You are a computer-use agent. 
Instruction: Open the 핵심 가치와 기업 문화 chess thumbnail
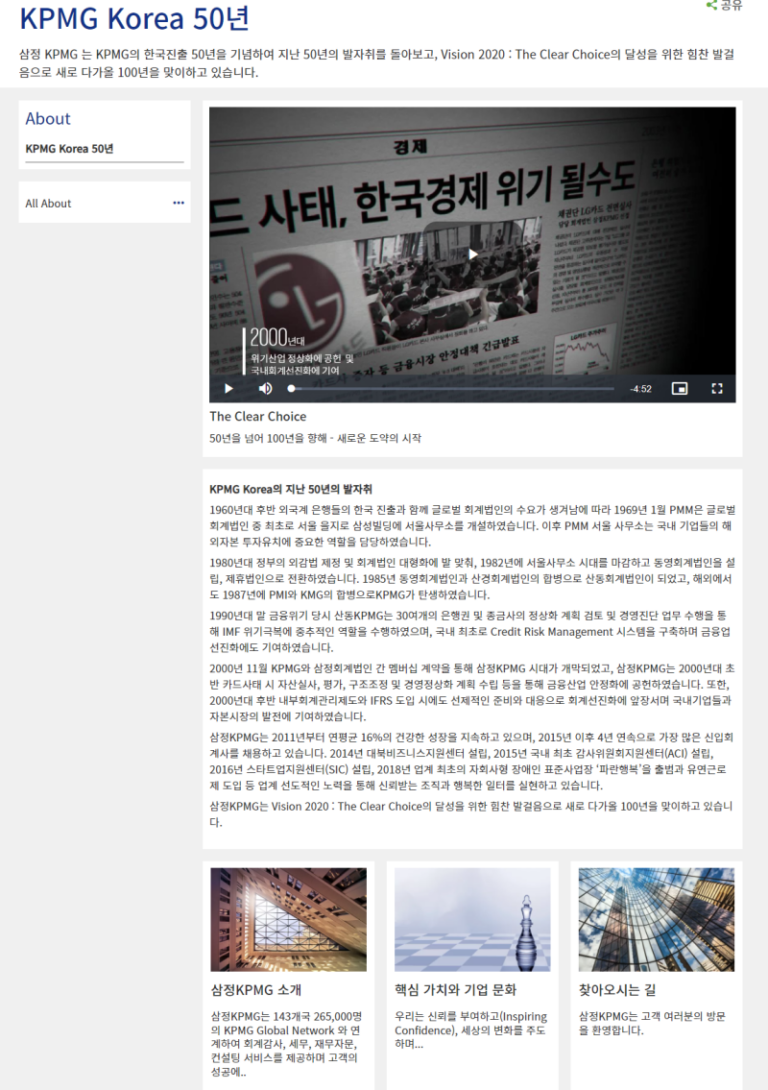click(x=473, y=919)
